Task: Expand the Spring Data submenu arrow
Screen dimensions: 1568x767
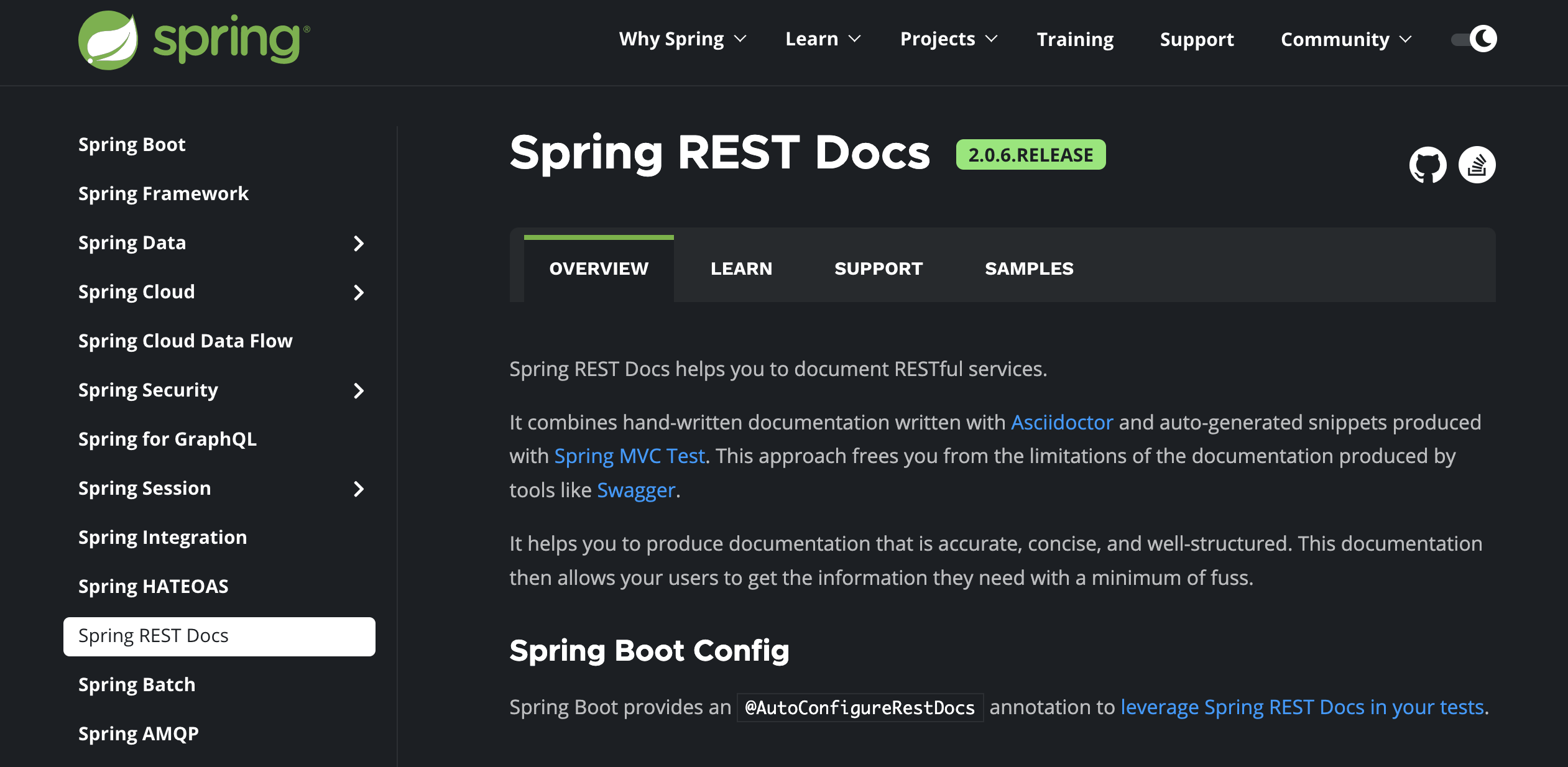Action: click(x=358, y=243)
